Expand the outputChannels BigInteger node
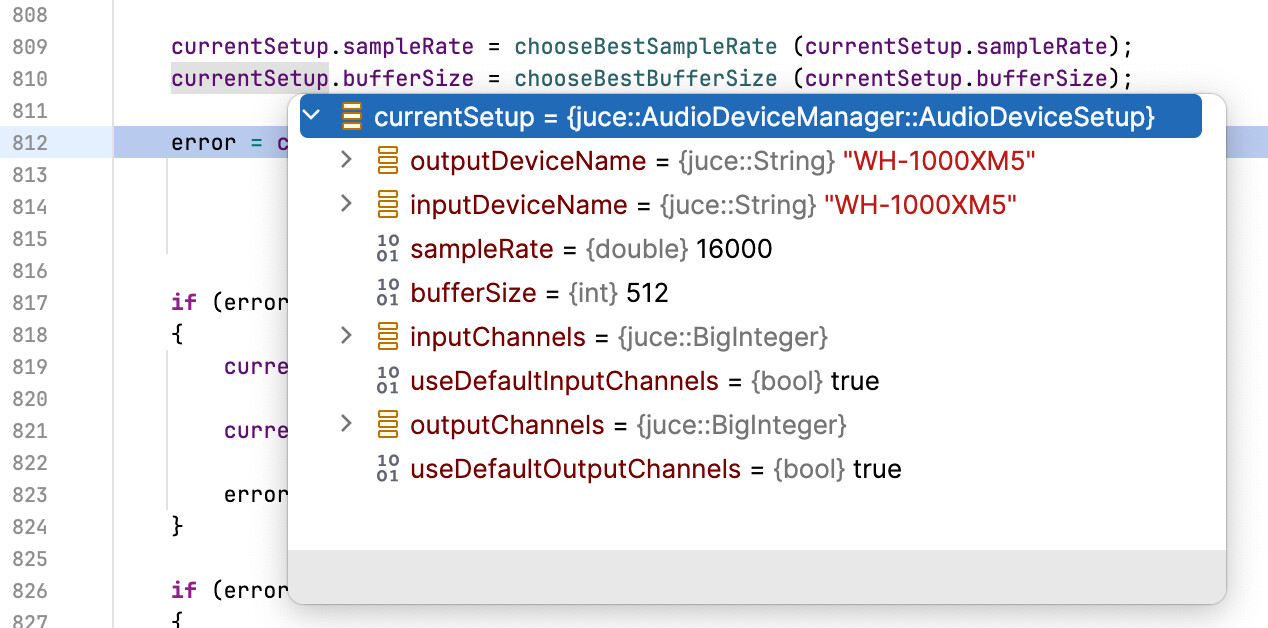The width and height of the screenshot is (1268, 628). [x=346, y=424]
